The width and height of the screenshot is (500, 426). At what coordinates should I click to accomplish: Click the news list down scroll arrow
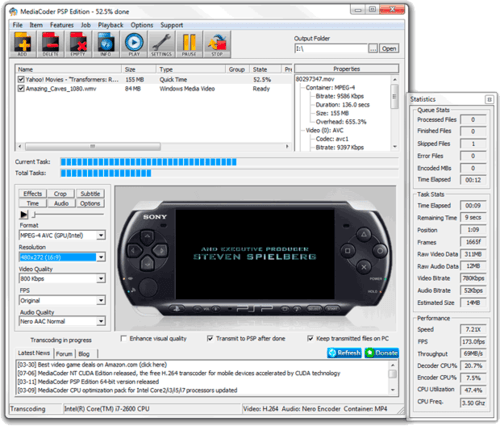[x=393, y=390]
